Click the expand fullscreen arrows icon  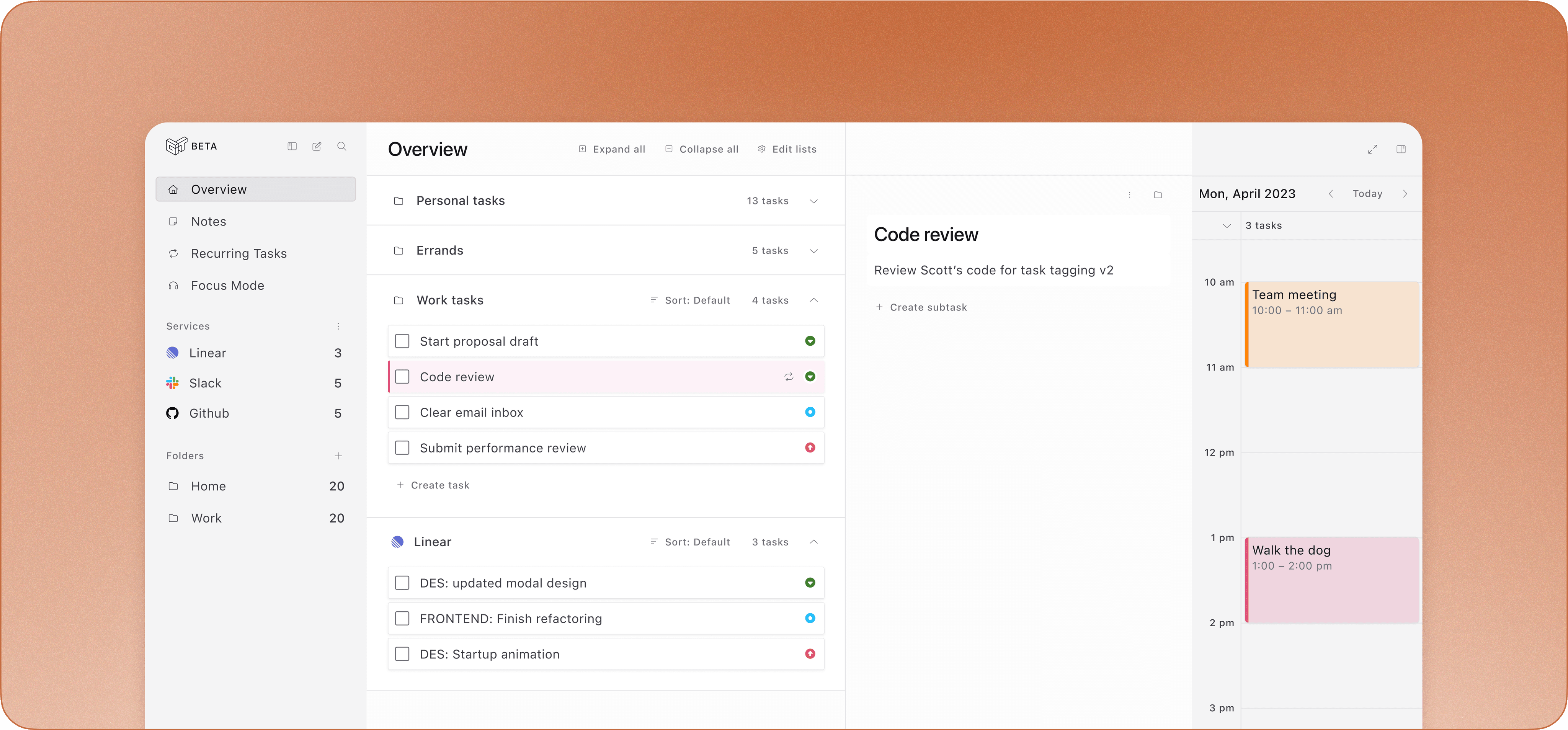click(x=1372, y=149)
